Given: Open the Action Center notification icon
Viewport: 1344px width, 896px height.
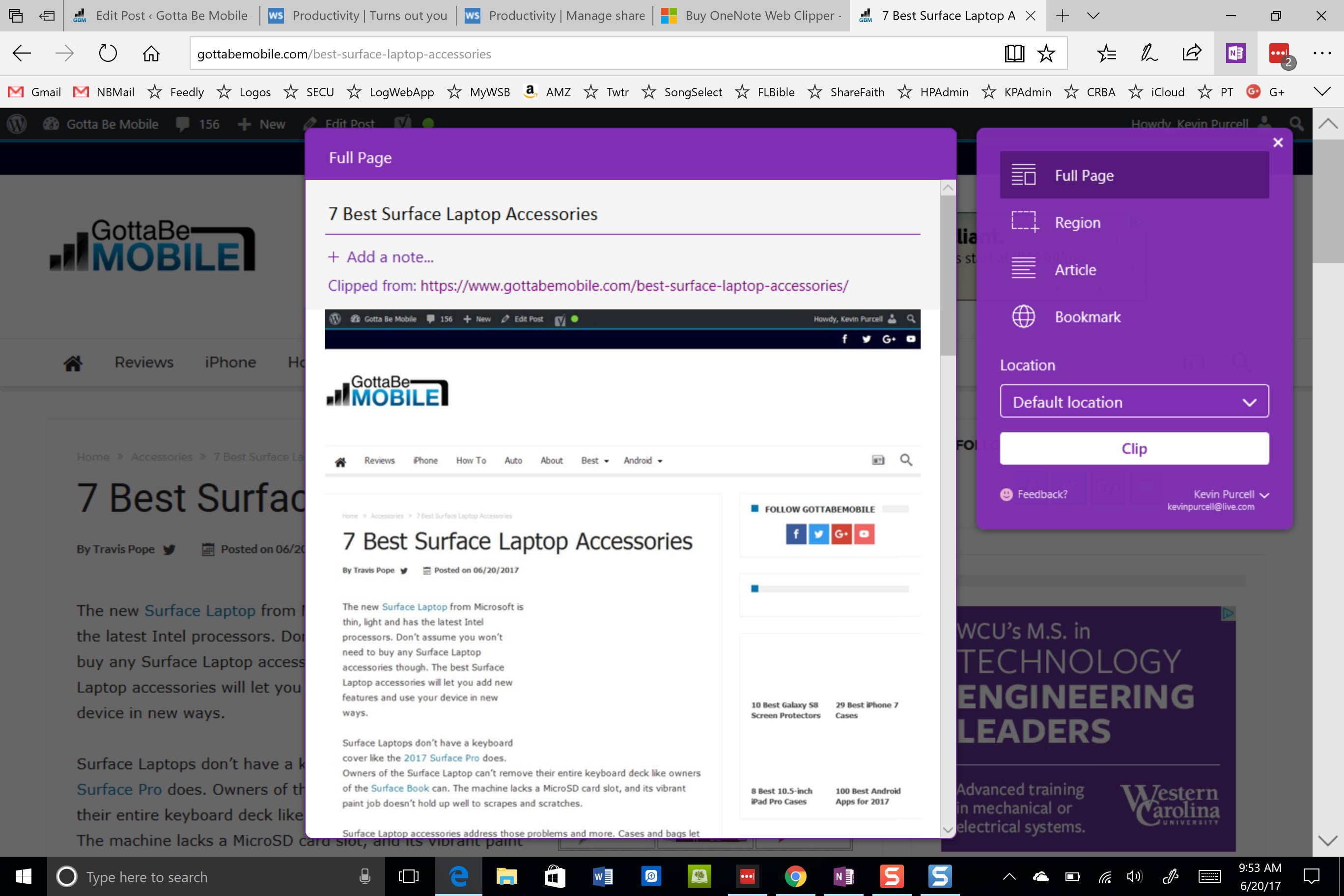Looking at the screenshot, I should pyautogui.click(x=1311, y=876).
